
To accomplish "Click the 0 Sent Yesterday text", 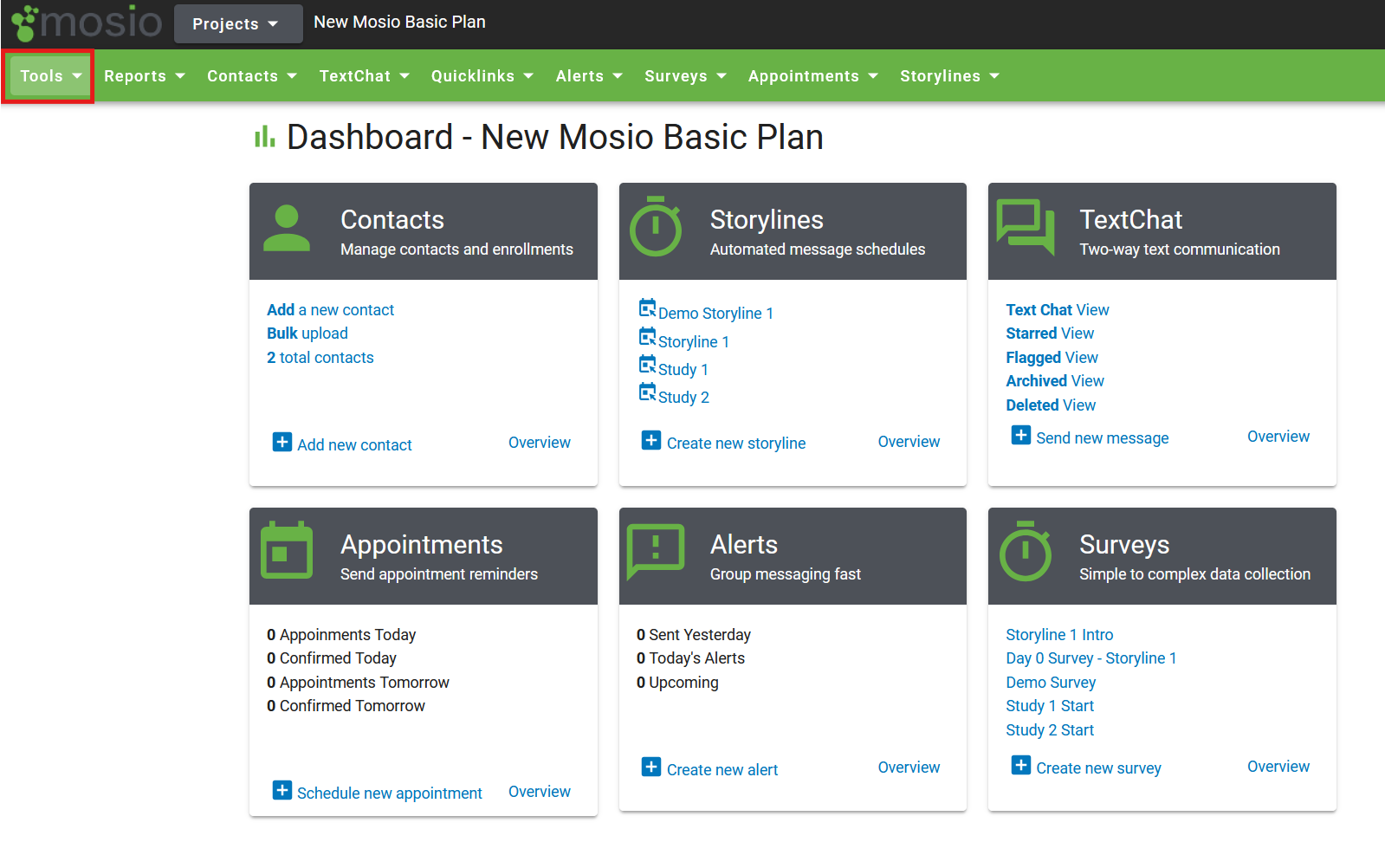I will coord(694,635).
